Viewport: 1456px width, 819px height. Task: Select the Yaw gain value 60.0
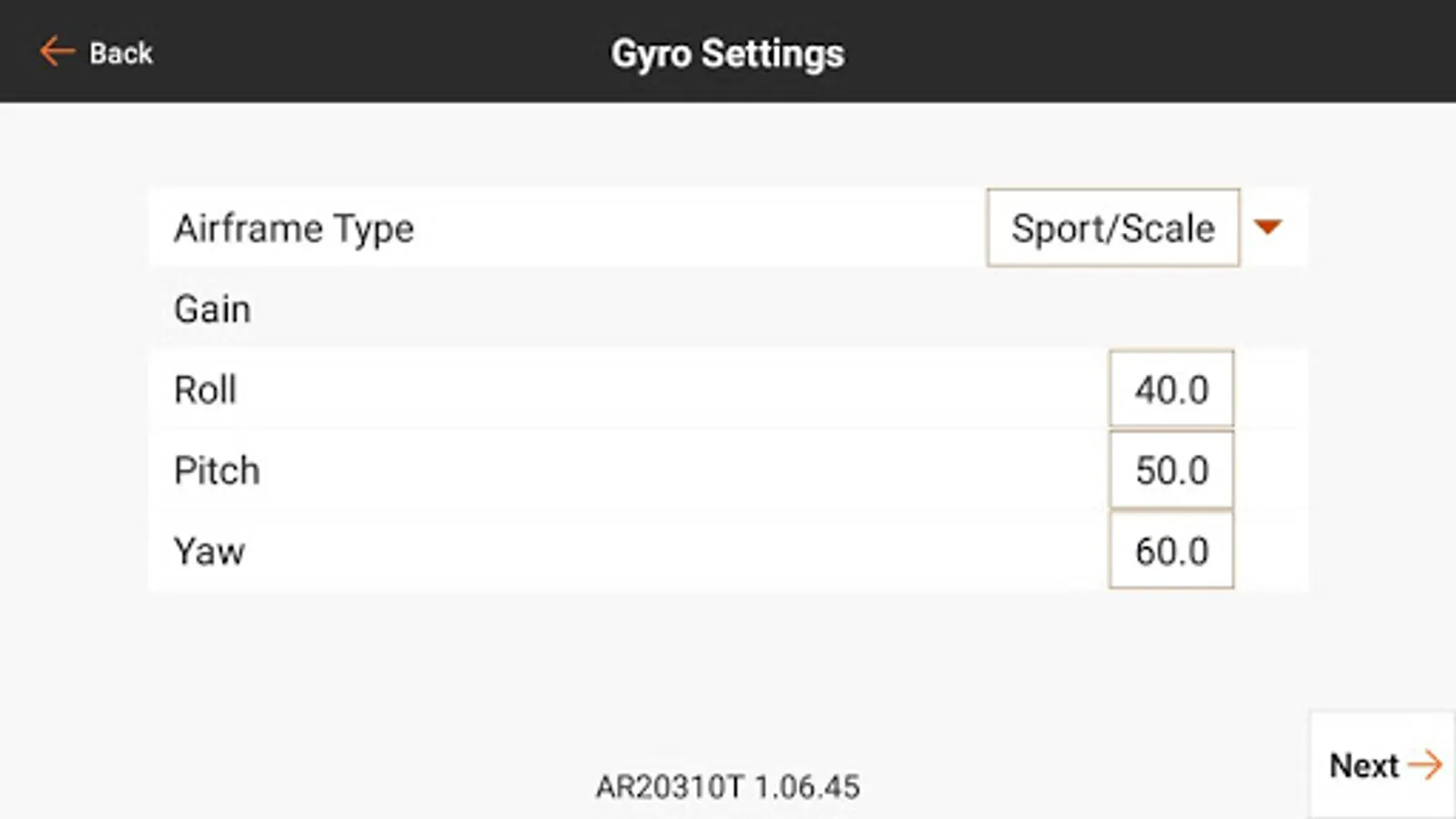pyautogui.click(x=1171, y=551)
